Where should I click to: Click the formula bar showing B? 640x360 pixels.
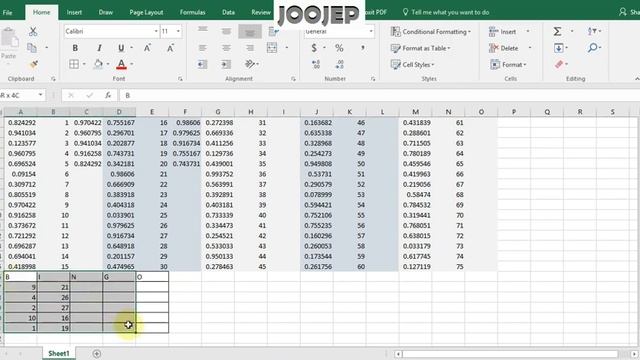tap(379, 95)
